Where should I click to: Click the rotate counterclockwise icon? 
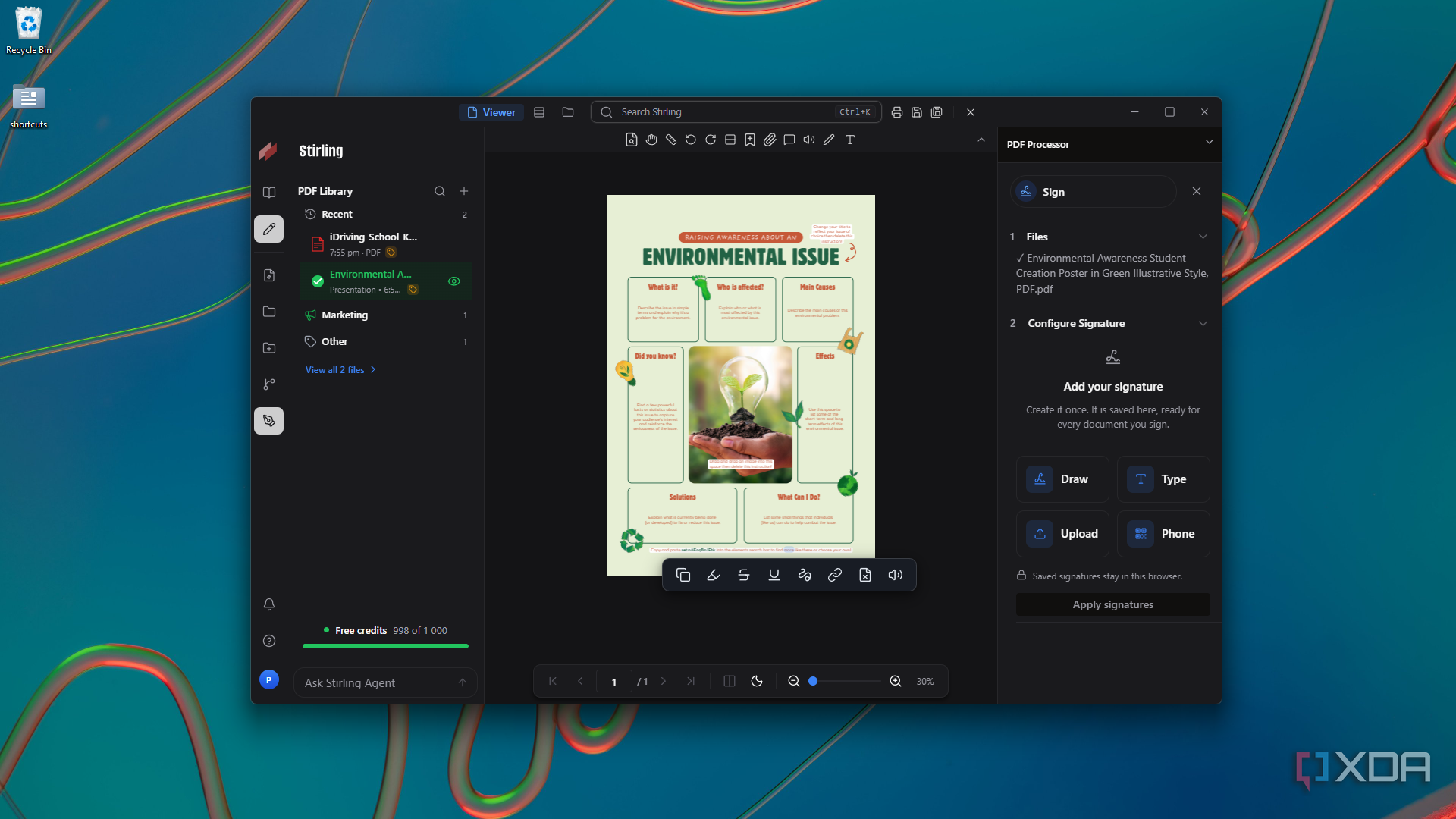pos(691,140)
